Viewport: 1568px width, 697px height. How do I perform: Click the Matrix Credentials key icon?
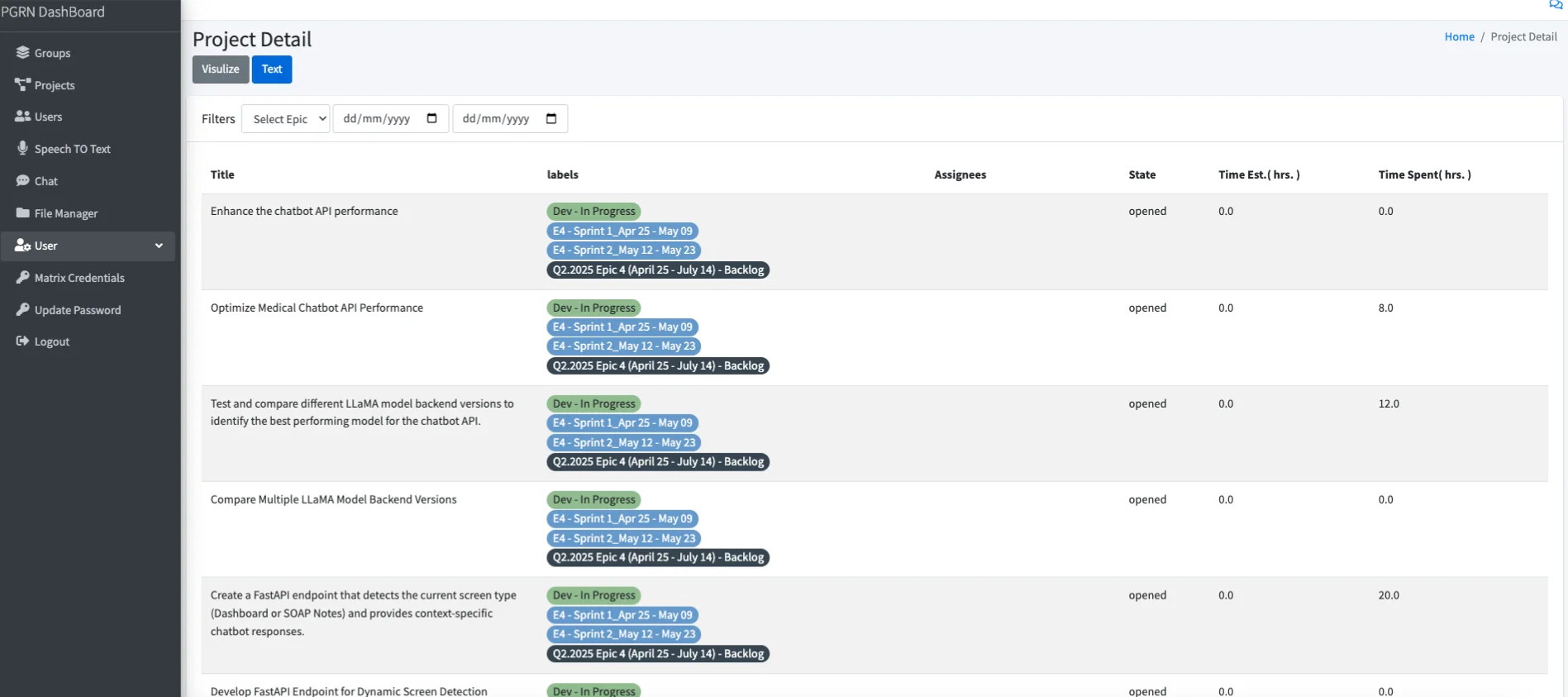tap(22, 278)
